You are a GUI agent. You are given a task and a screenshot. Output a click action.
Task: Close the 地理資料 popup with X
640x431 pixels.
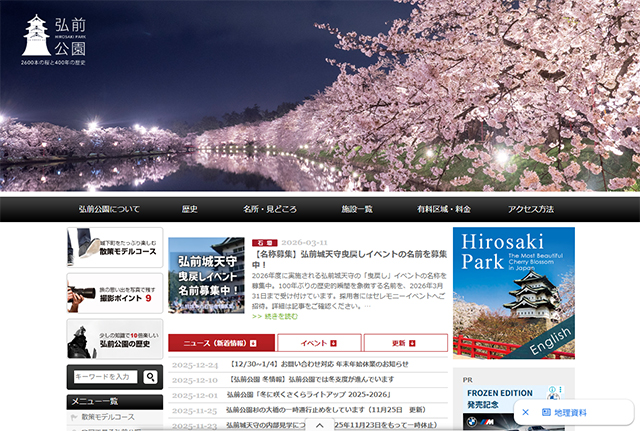tap(526, 412)
